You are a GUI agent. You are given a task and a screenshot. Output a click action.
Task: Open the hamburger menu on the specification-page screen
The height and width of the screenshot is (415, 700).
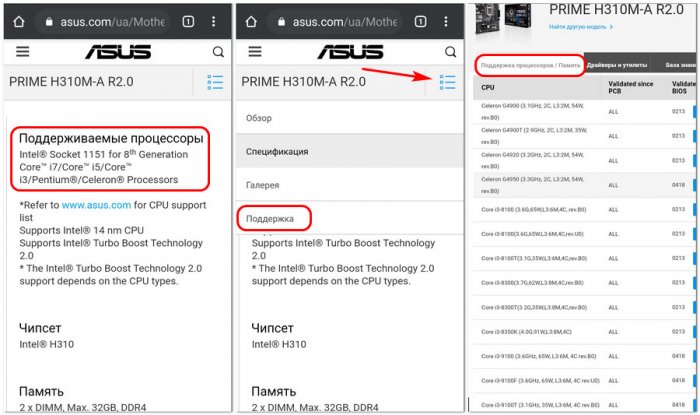pyautogui.click(x=23, y=52)
